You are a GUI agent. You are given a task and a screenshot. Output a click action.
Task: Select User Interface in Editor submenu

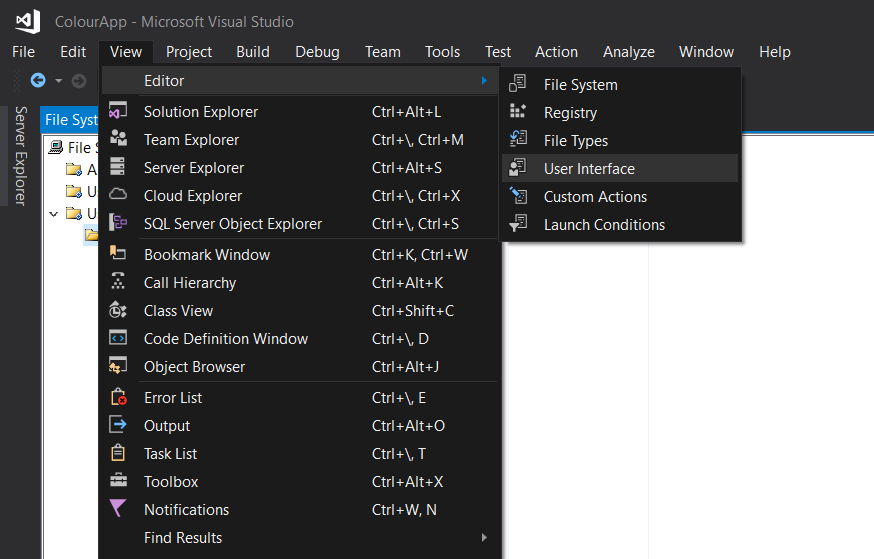click(620, 168)
